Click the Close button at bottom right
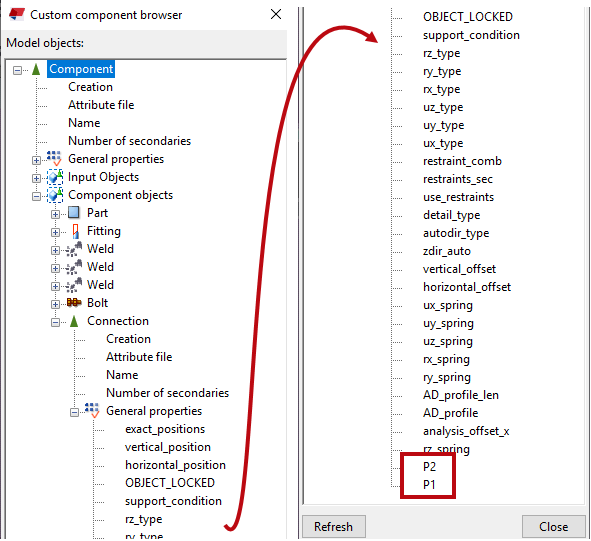This screenshot has height=541, width=591. pyautogui.click(x=553, y=526)
